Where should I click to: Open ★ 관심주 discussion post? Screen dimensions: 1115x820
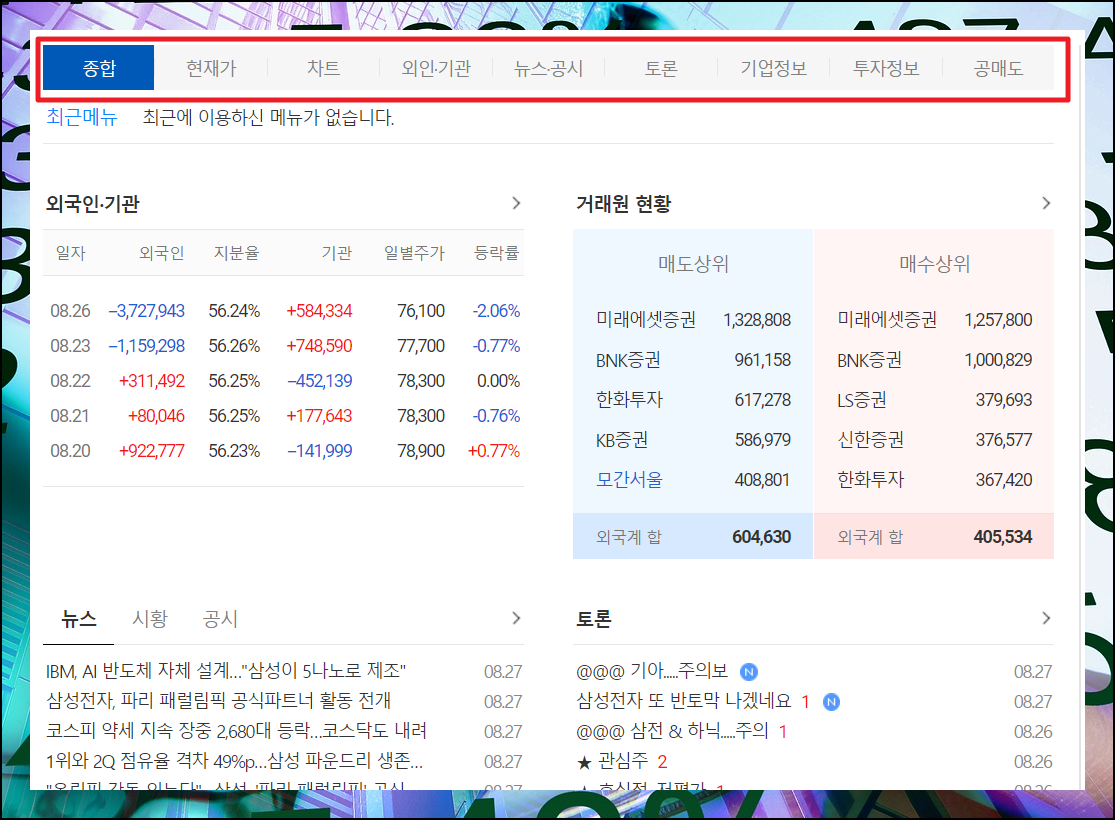pyautogui.click(x=612, y=761)
